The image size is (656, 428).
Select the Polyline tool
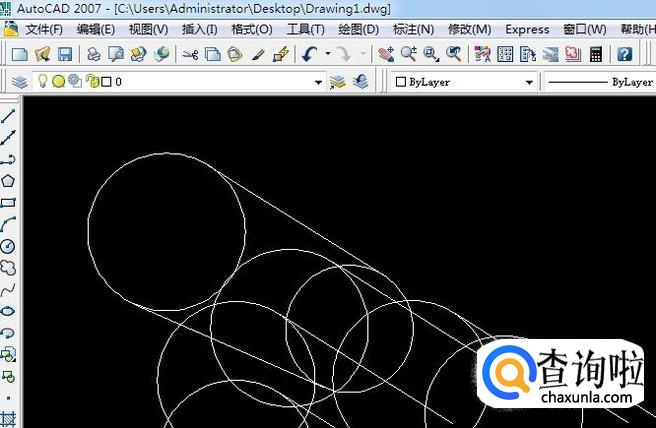(x=8, y=159)
